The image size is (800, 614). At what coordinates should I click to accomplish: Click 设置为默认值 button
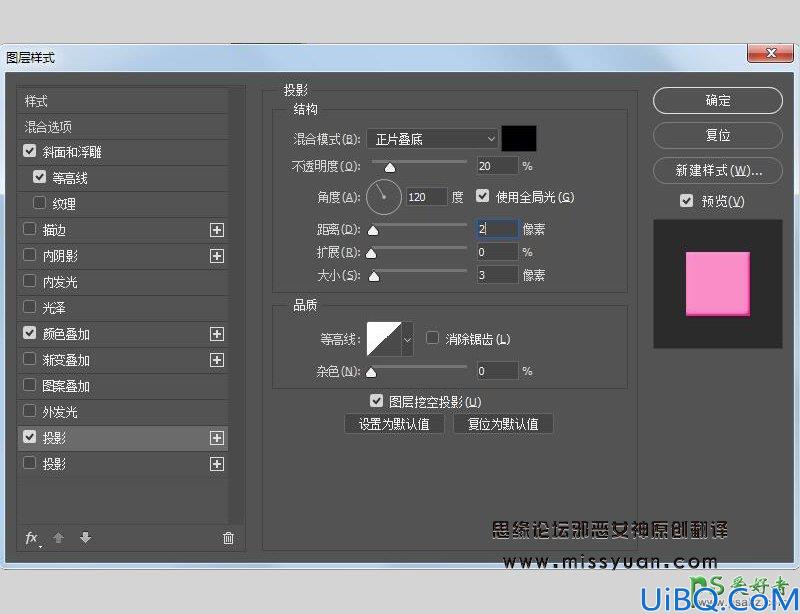coord(394,424)
